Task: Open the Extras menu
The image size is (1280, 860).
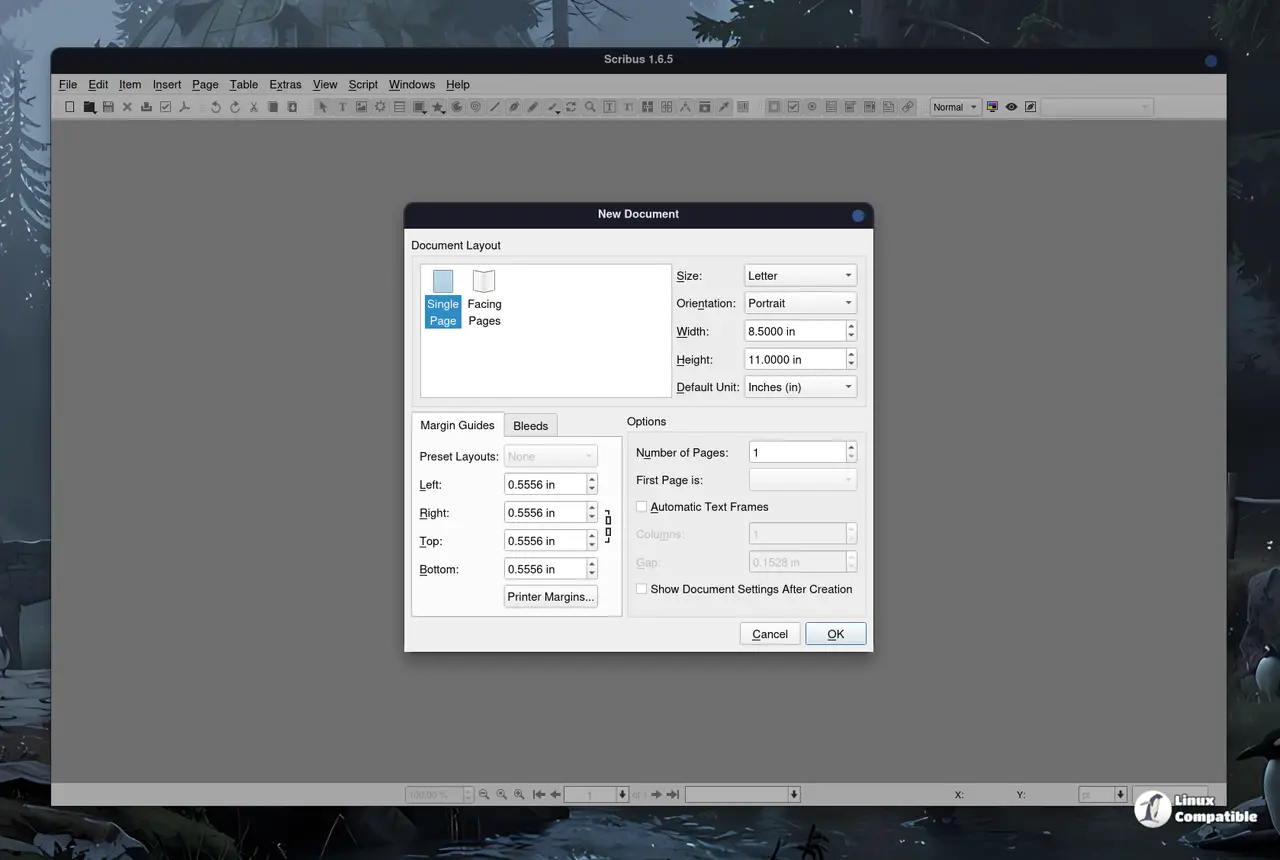Action: point(285,85)
